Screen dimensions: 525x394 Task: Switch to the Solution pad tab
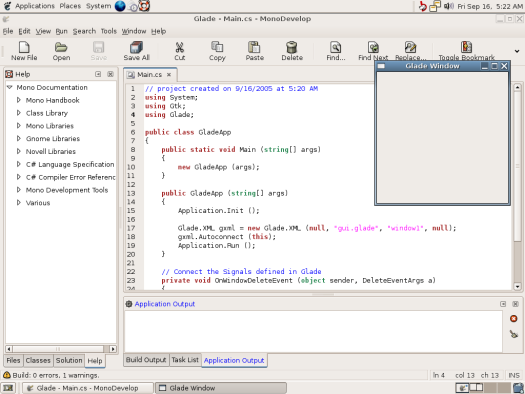[69, 360]
